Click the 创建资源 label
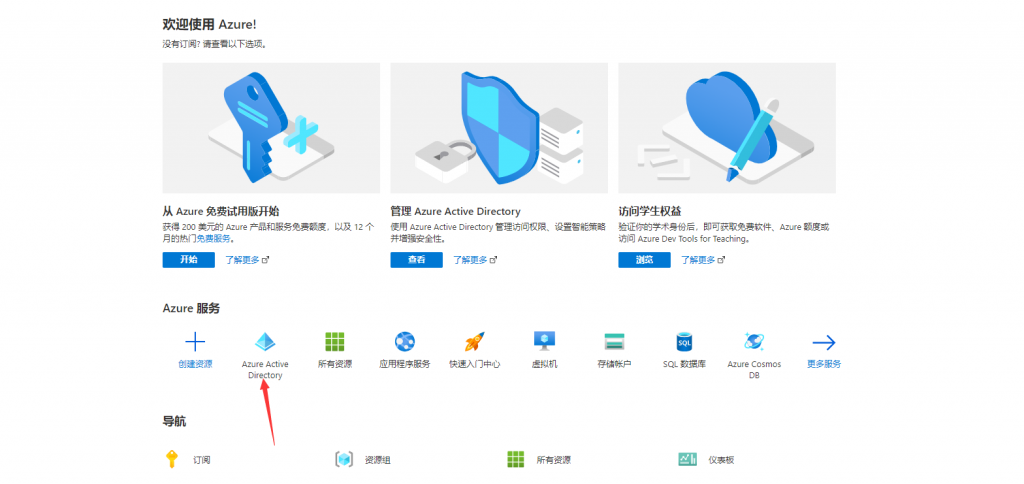 tap(195, 364)
